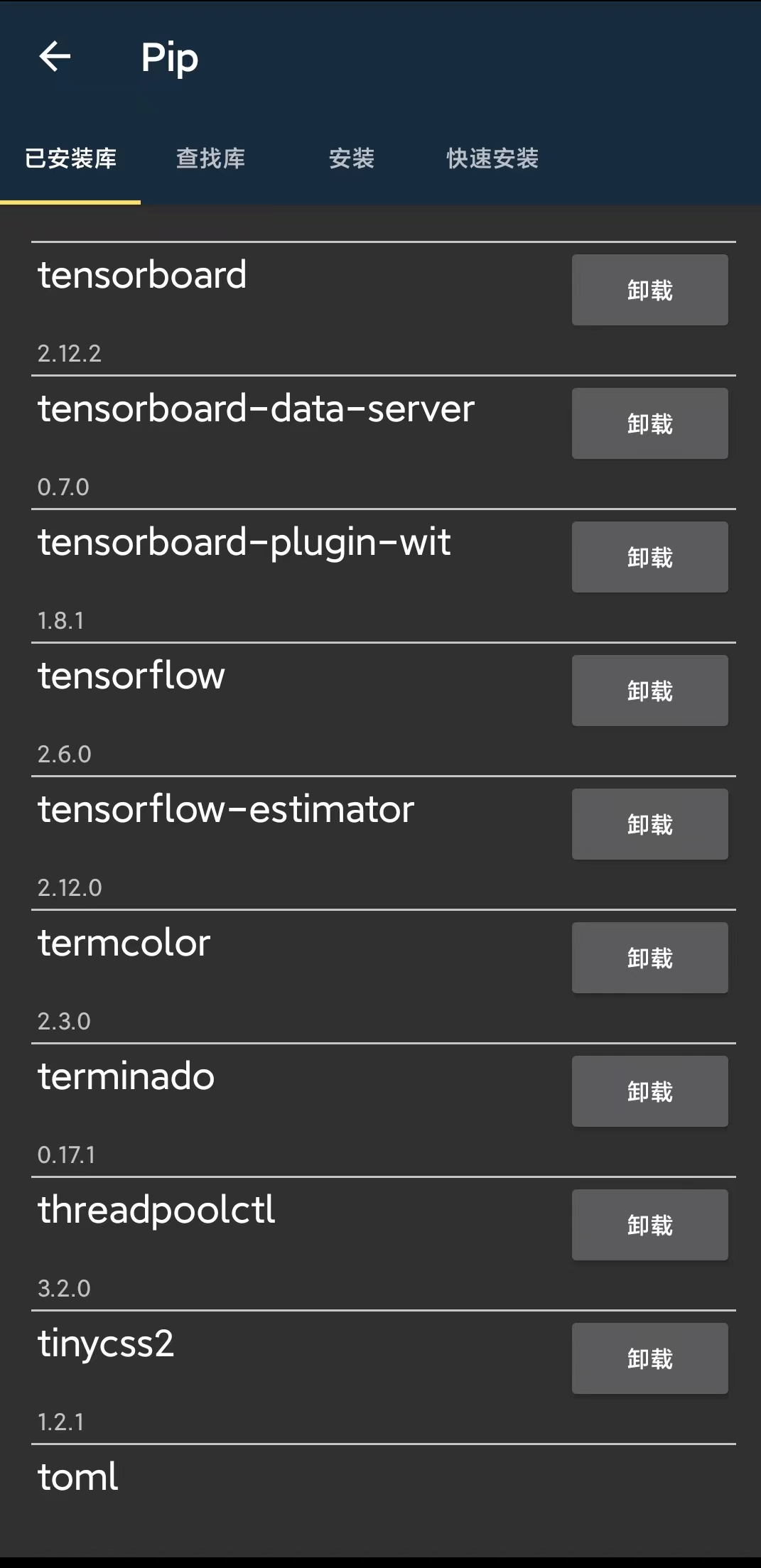Uninstall the termcolor library

point(649,957)
